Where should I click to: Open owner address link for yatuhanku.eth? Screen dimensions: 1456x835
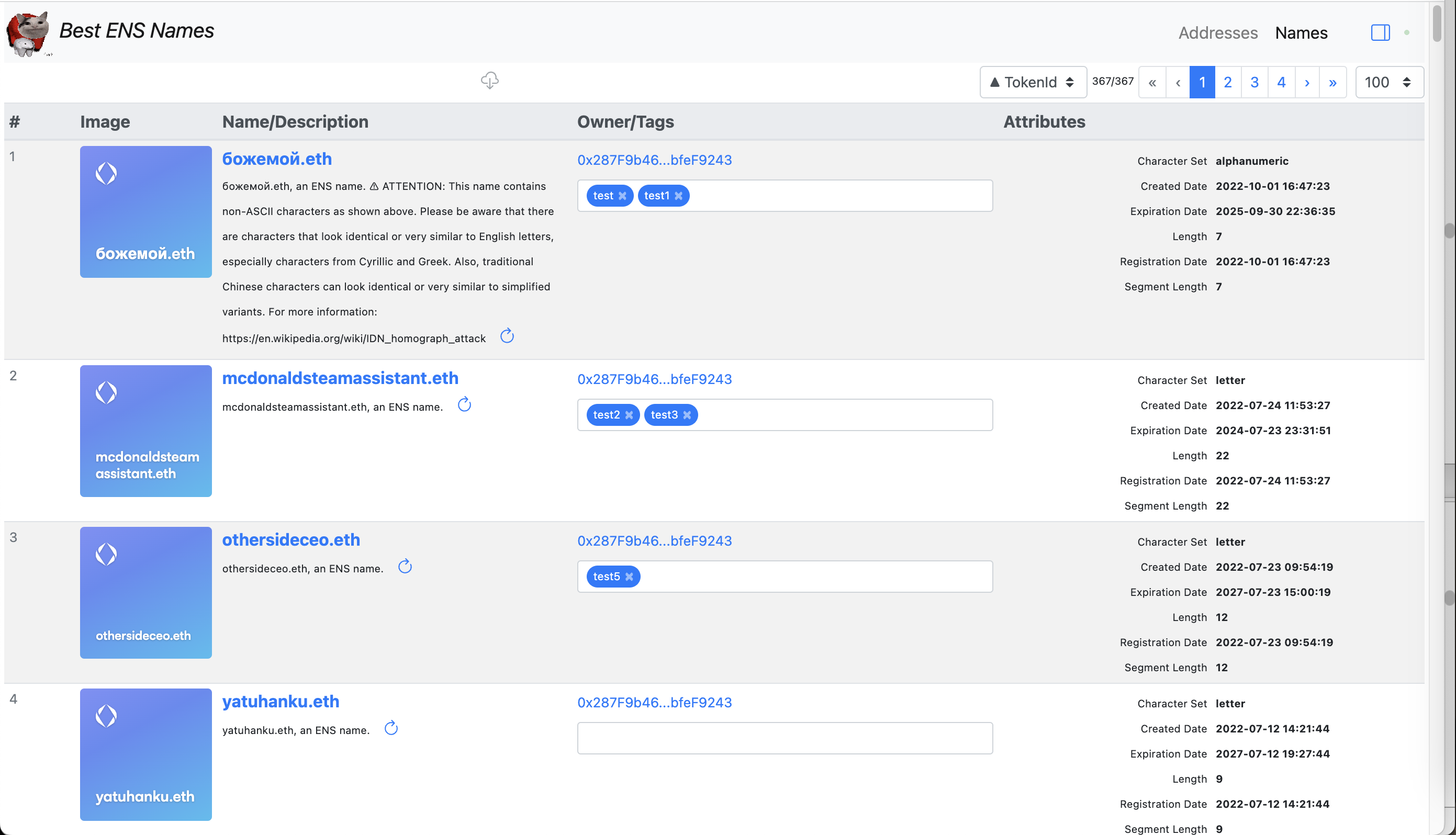654,703
